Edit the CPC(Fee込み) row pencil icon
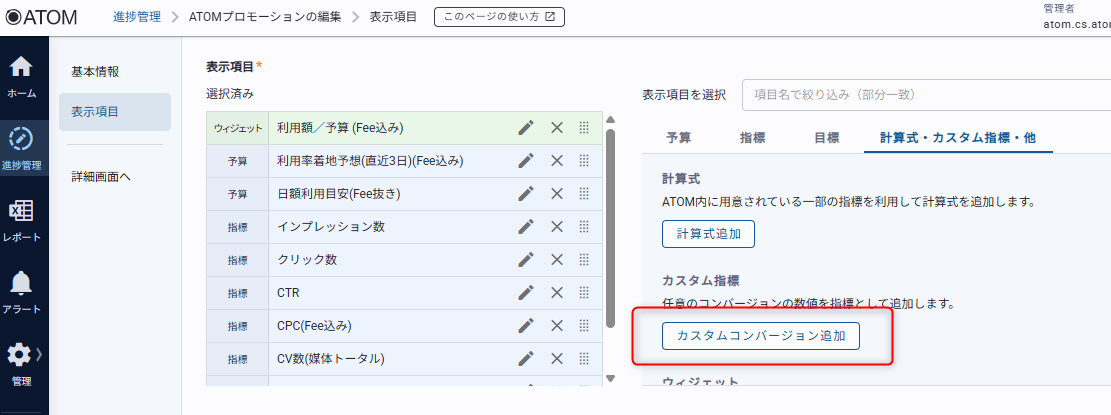 (x=526, y=326)
